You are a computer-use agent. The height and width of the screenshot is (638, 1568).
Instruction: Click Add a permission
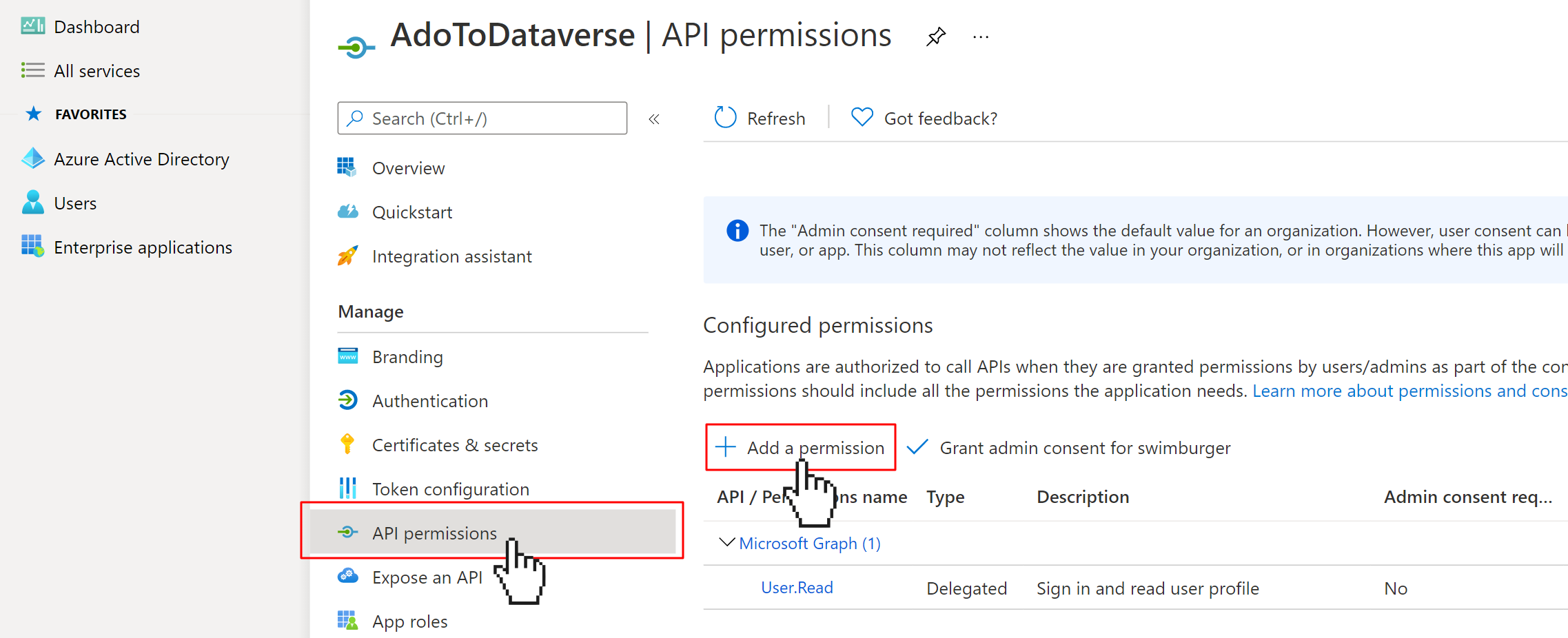[800, 448]
